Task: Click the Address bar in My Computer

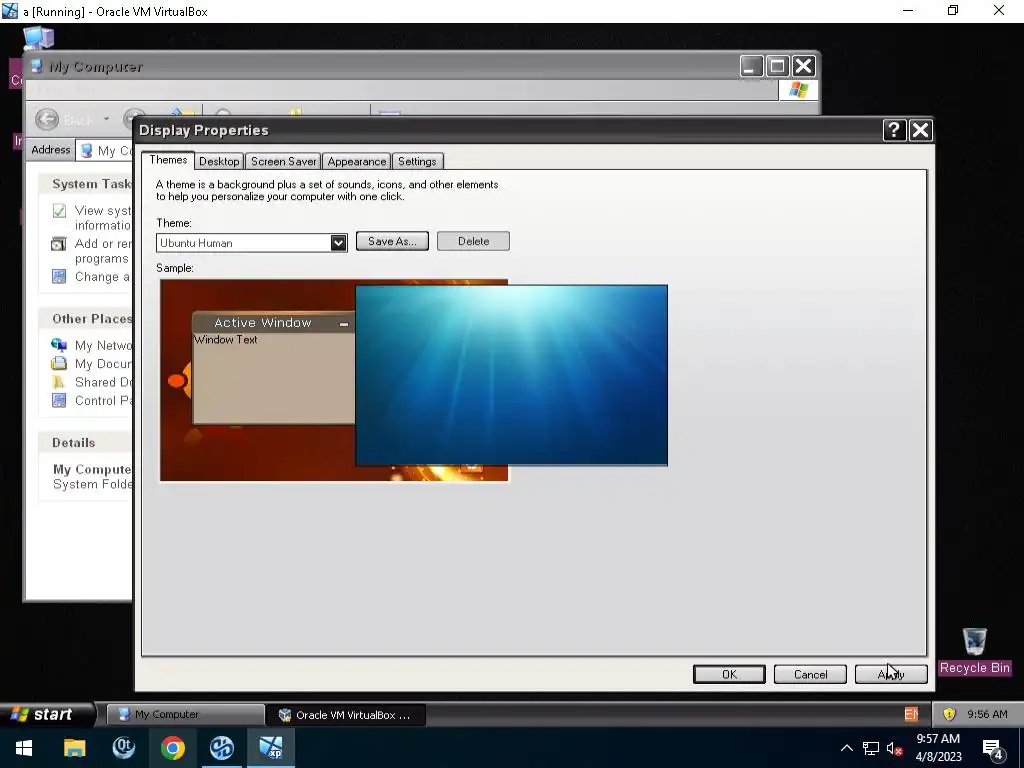Action: pyautogui.click(x=104, y=150)
